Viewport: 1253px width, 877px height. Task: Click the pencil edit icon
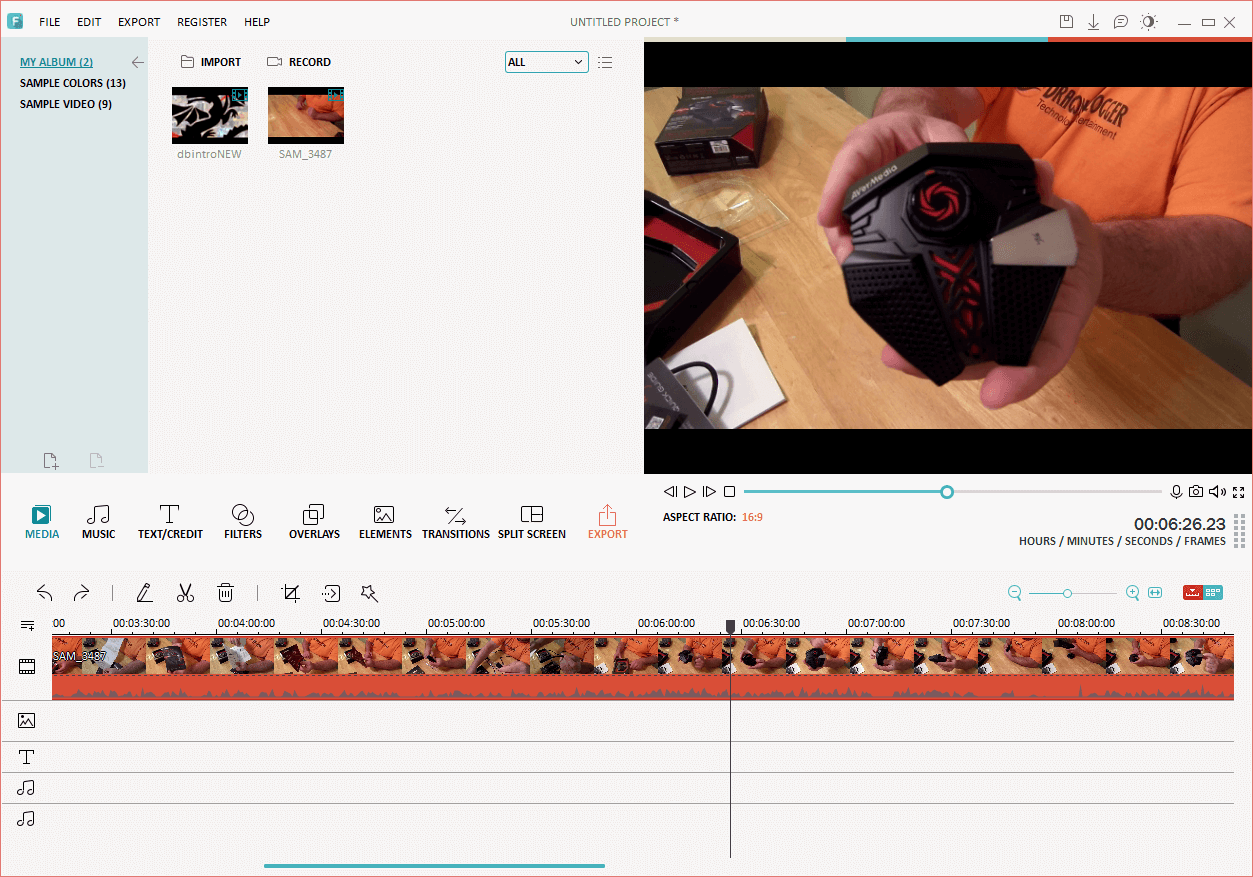144,593
